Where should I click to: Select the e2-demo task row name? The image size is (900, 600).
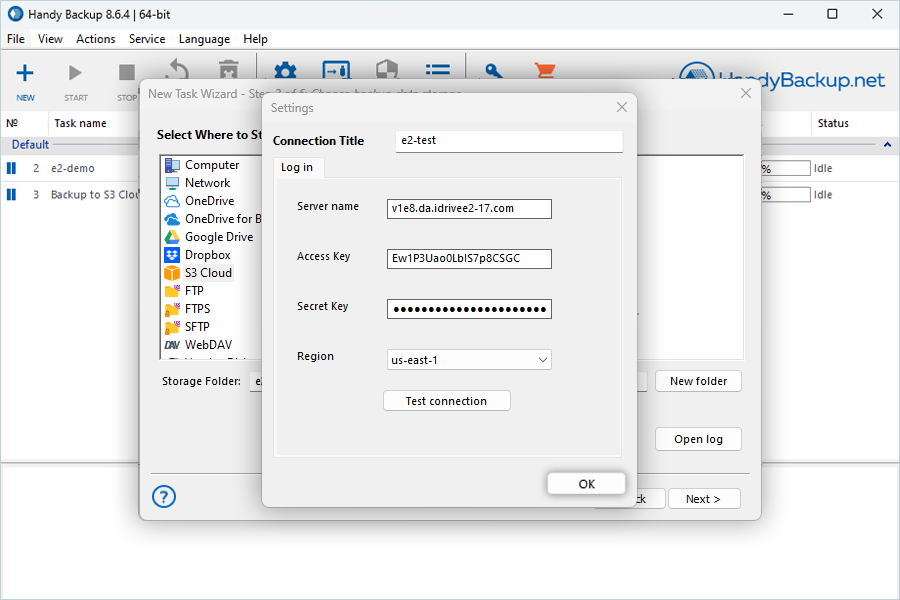click(73, 168)
